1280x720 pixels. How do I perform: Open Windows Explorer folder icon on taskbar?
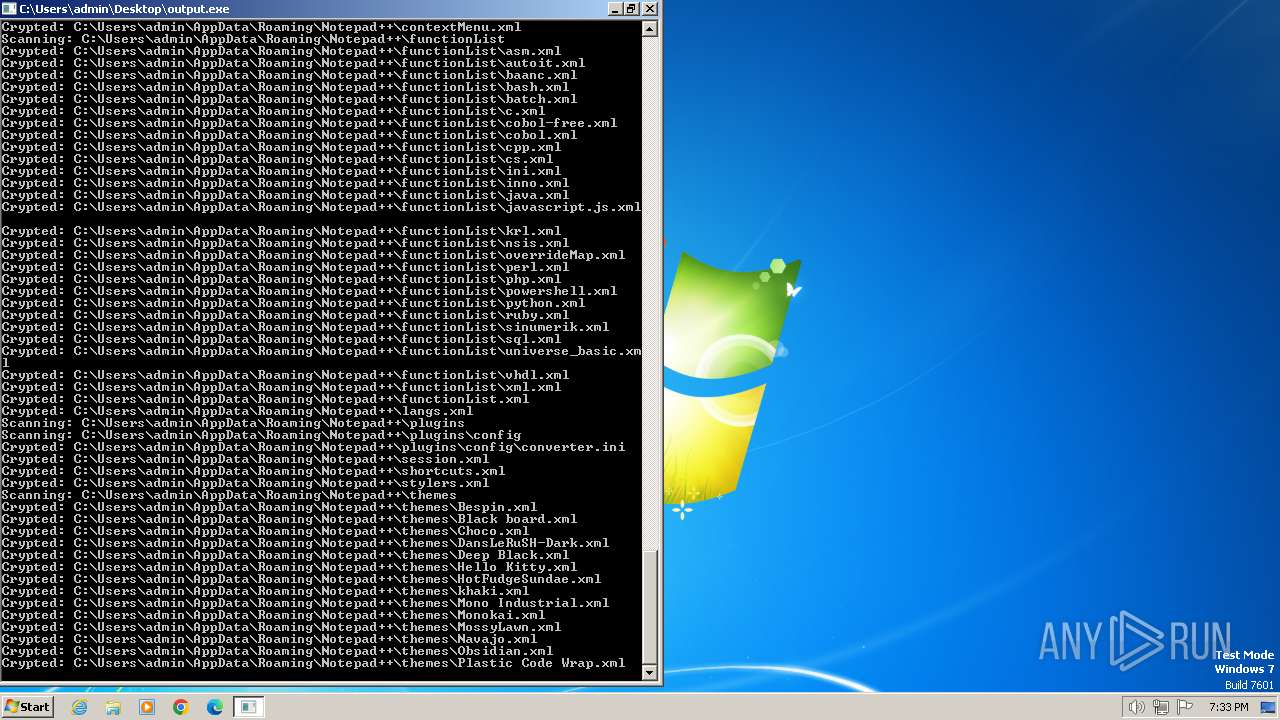tap(113, 707)
